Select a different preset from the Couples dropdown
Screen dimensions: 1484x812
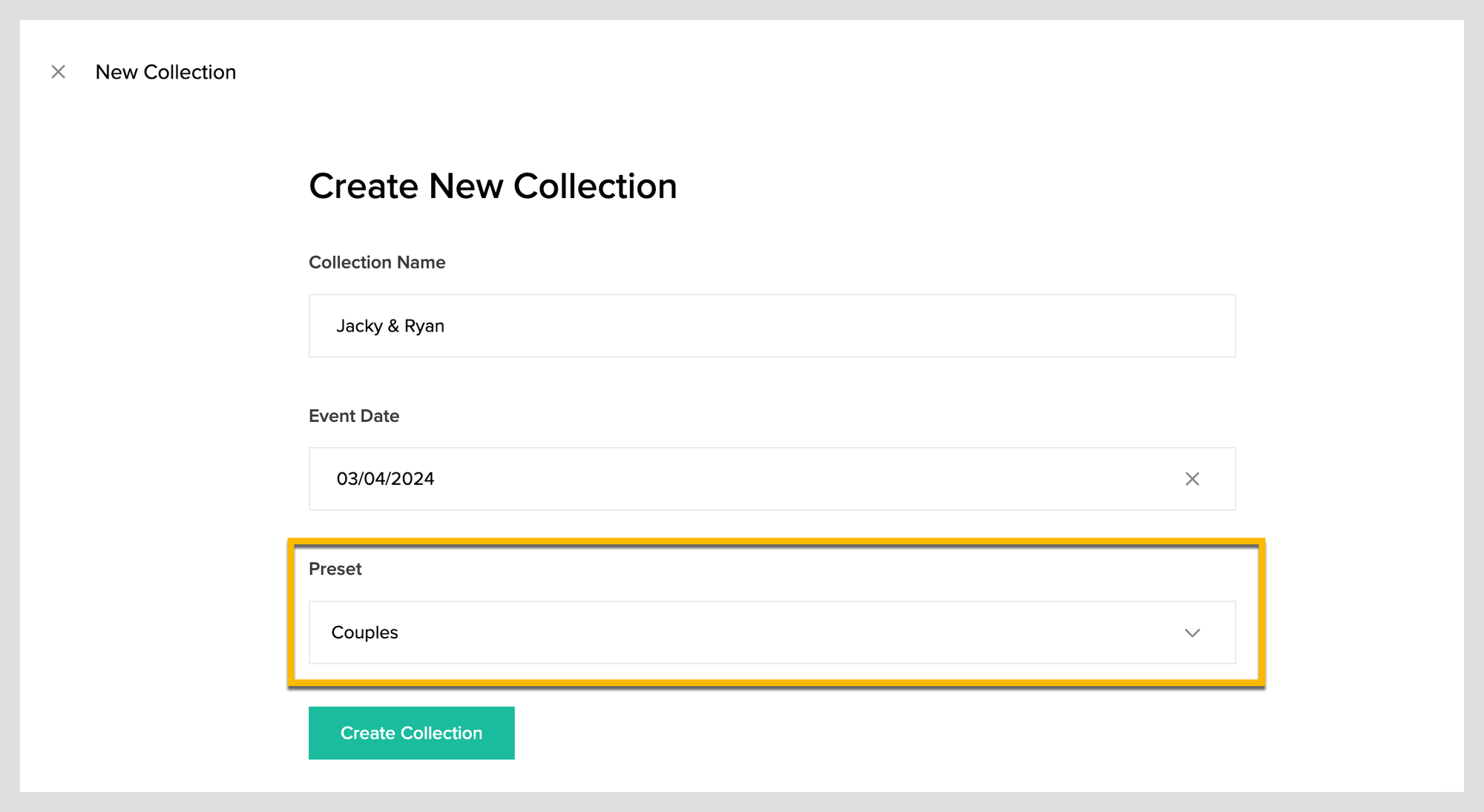[x=772, y=633]
